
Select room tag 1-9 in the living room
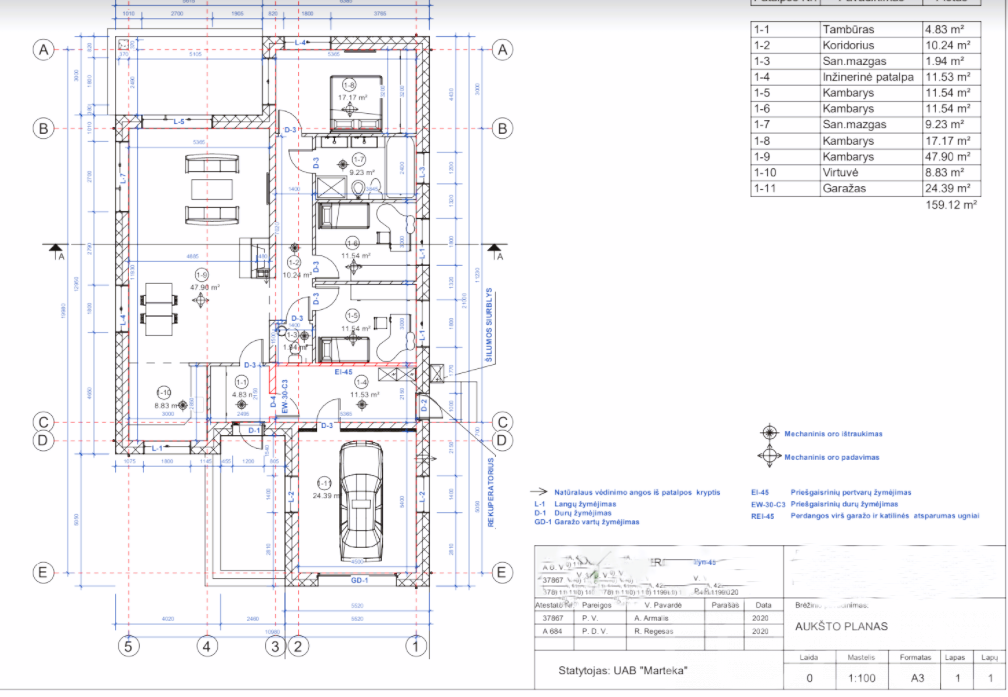(201, 275)
